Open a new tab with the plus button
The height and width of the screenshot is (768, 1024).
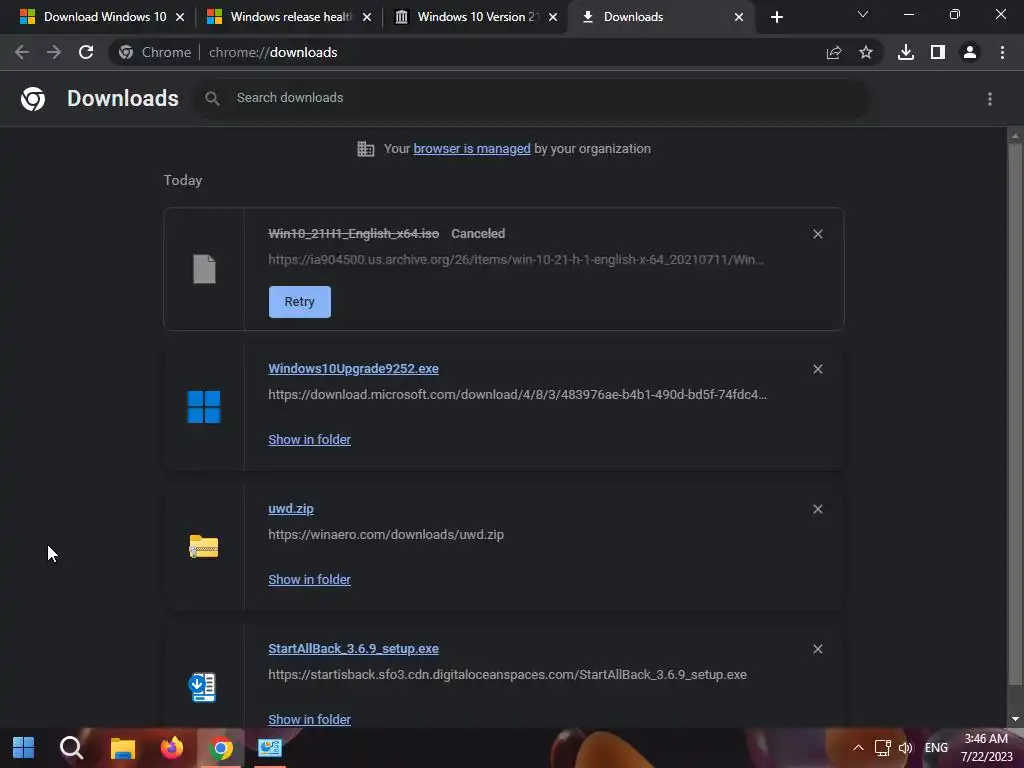click(x=776, y=17)
